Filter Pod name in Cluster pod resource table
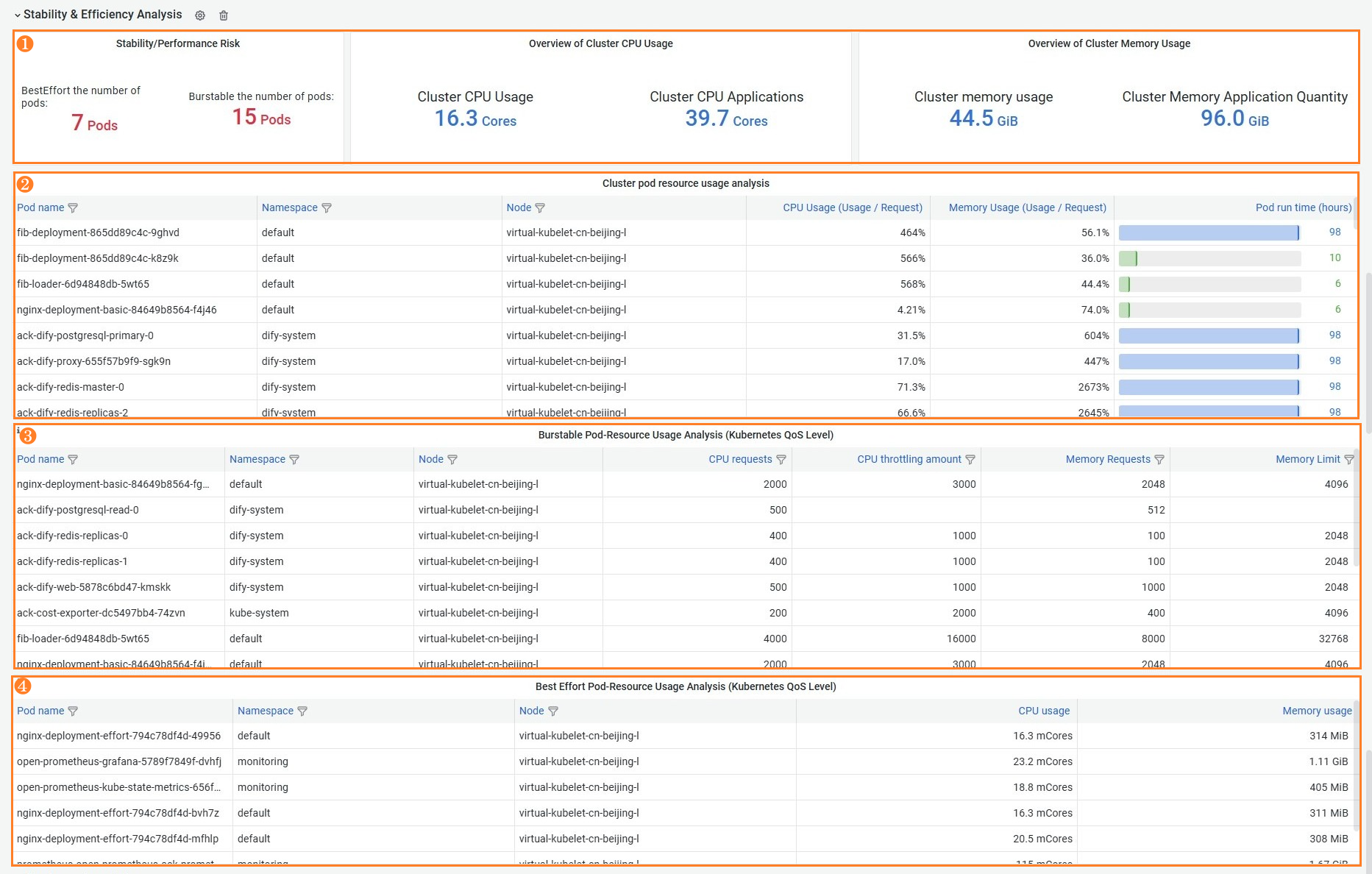 (x=73, y=208)
